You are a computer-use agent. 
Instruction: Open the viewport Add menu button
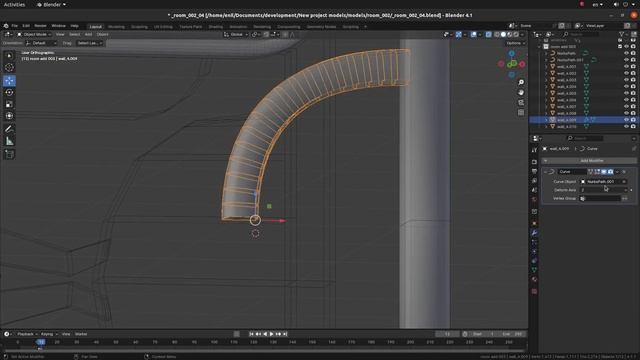pyautogui.click(x=88, y=35)
